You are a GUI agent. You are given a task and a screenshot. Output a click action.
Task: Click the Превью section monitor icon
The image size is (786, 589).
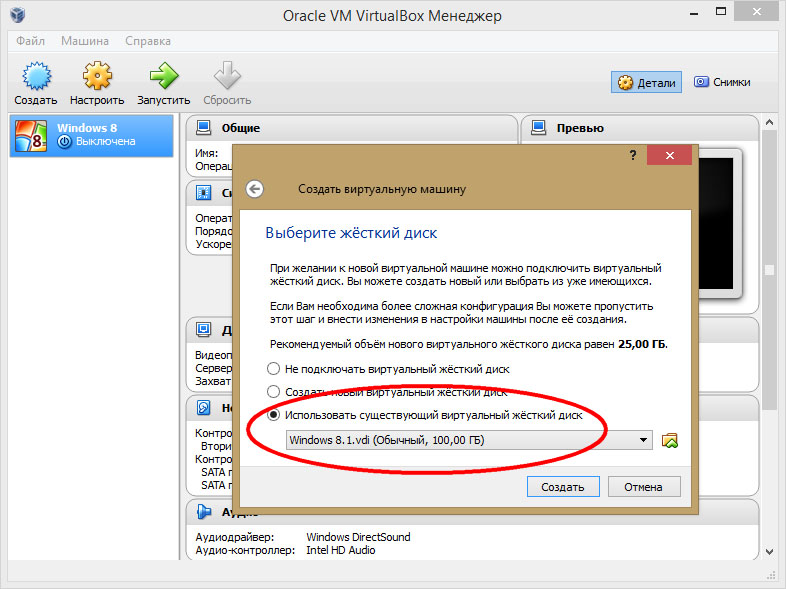(538, 128)
